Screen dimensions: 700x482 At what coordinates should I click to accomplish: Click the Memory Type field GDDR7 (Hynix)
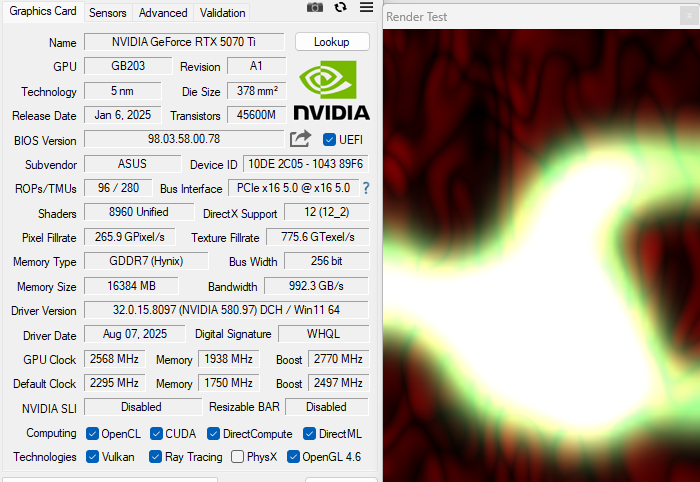tap(146, 261)
